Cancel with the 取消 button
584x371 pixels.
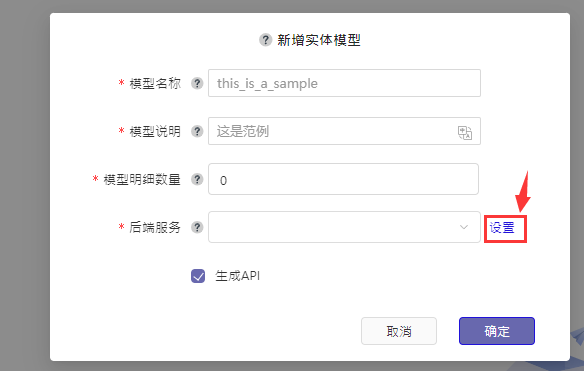pos(399,331)
